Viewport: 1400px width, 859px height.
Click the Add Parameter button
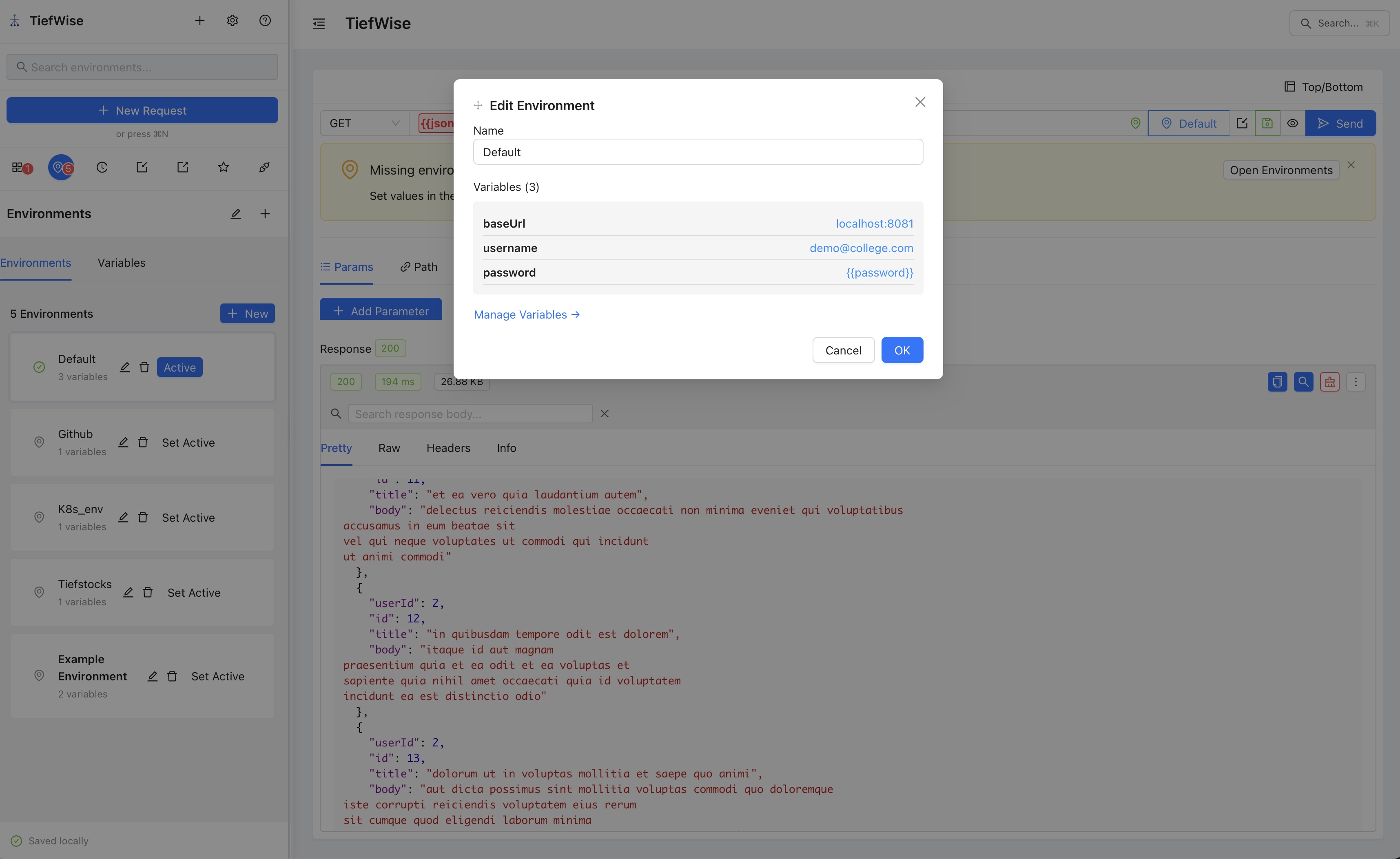[x=381, y=310]
